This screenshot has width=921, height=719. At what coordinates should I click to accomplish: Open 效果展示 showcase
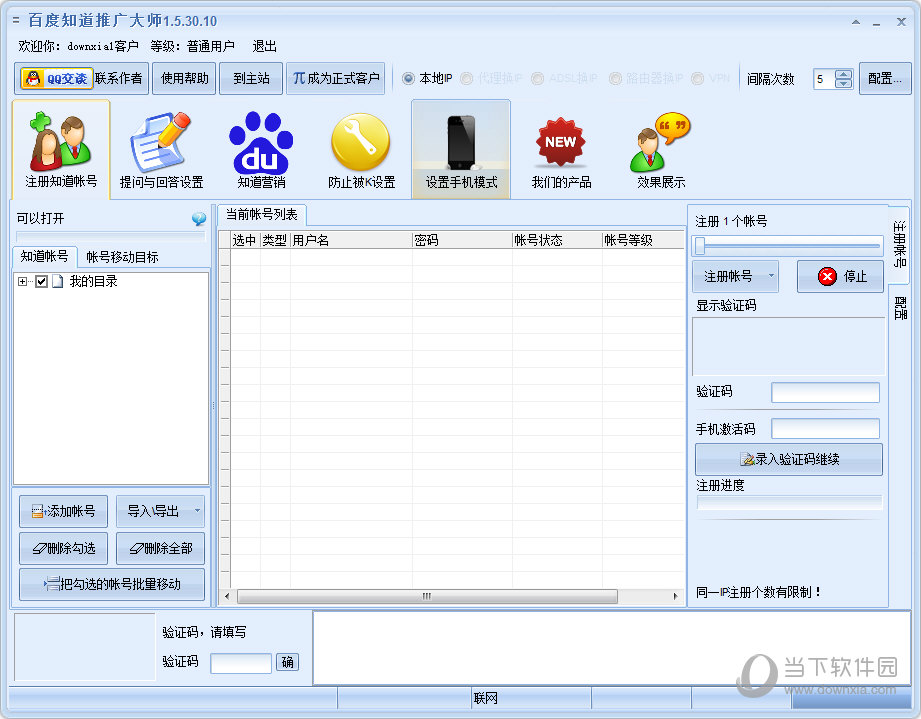661,149
